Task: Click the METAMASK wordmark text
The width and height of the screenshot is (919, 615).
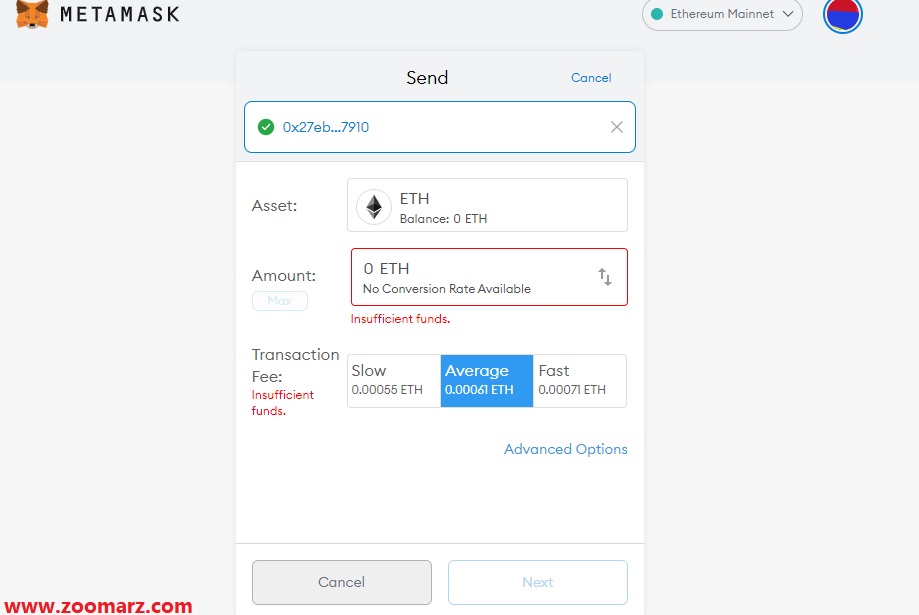Action: (120, 14)
